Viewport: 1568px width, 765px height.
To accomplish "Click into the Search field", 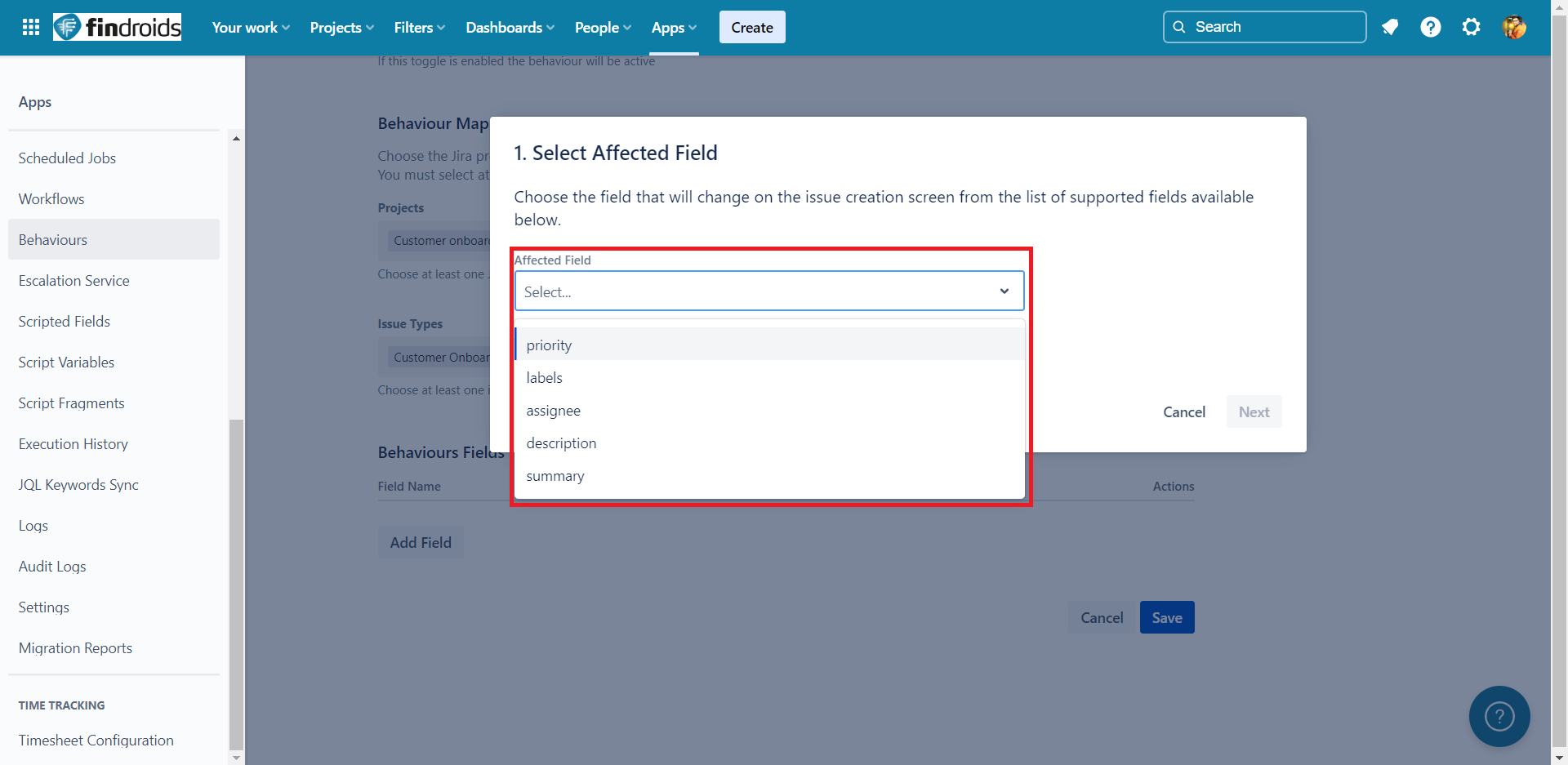I will (1264, 27).
